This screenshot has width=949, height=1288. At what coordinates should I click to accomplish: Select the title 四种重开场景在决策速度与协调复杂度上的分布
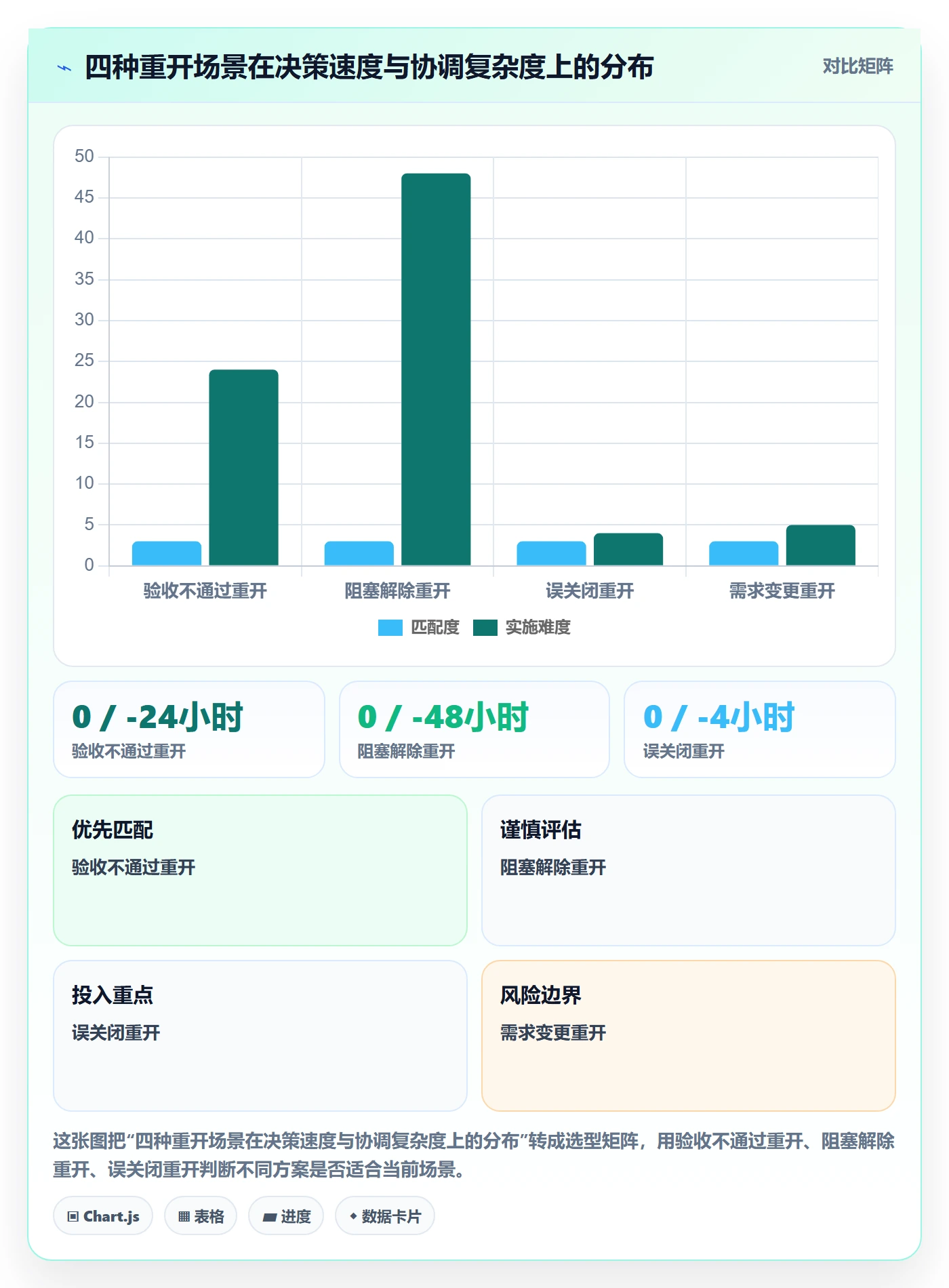click(x=369, y=67)
